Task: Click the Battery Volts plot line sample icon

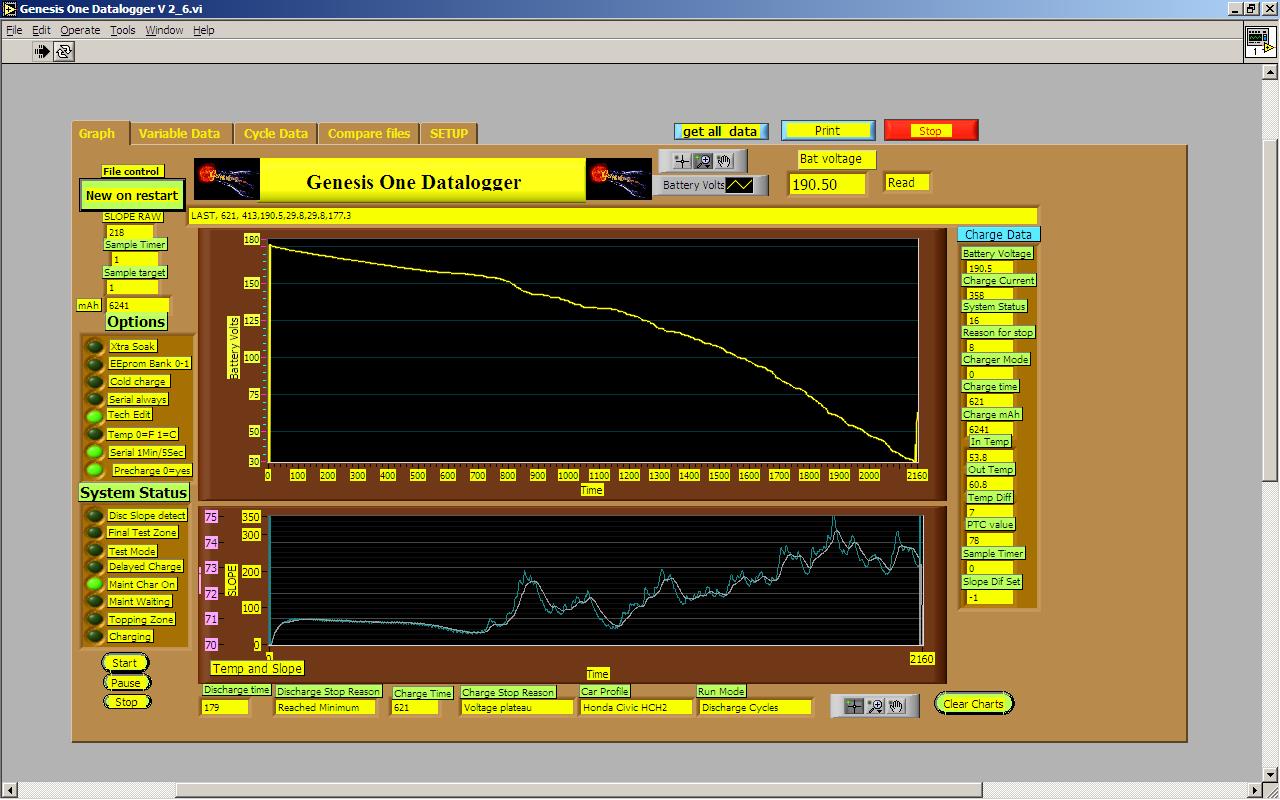Action: (x=740, y=185)
